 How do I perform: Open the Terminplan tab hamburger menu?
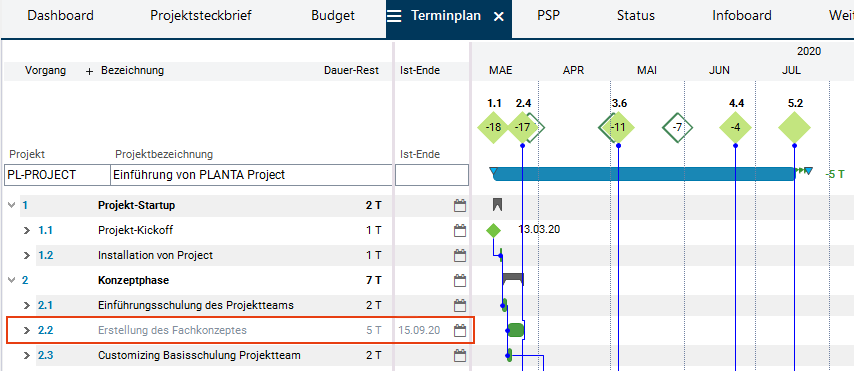394,16
